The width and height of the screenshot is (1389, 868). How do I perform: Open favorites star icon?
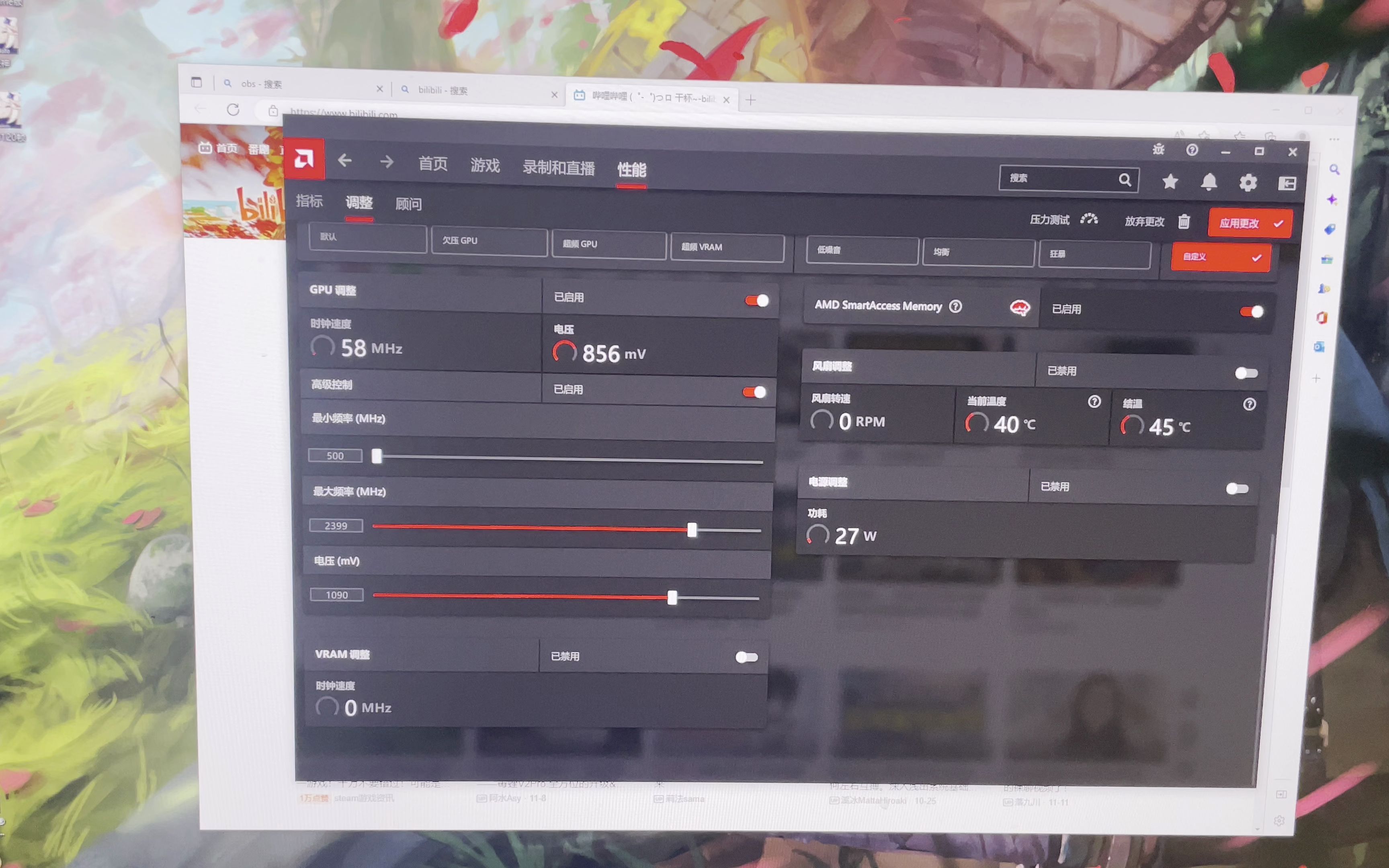pos(1170,182)
